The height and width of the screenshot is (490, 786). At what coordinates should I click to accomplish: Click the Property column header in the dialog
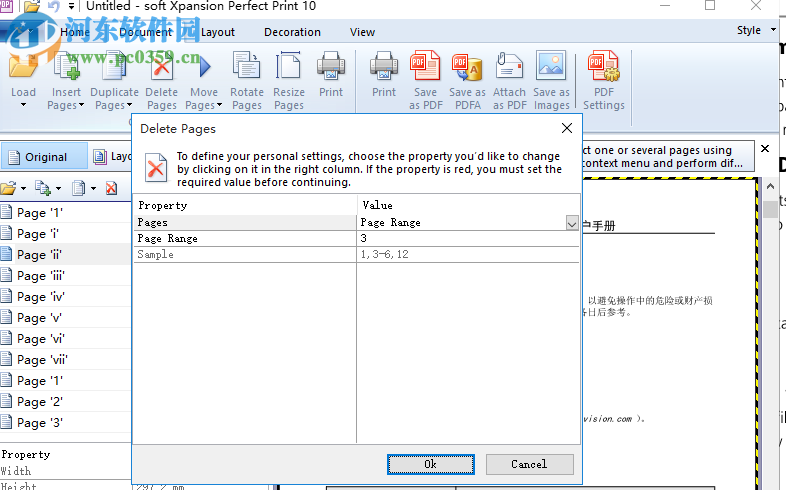click(162, 205)
